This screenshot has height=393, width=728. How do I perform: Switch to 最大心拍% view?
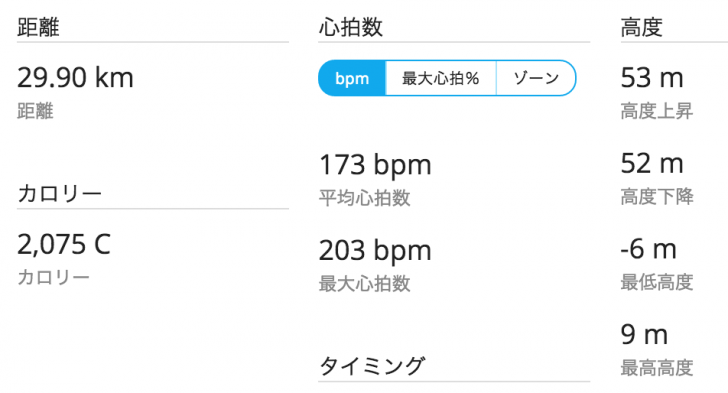point(441,78)
